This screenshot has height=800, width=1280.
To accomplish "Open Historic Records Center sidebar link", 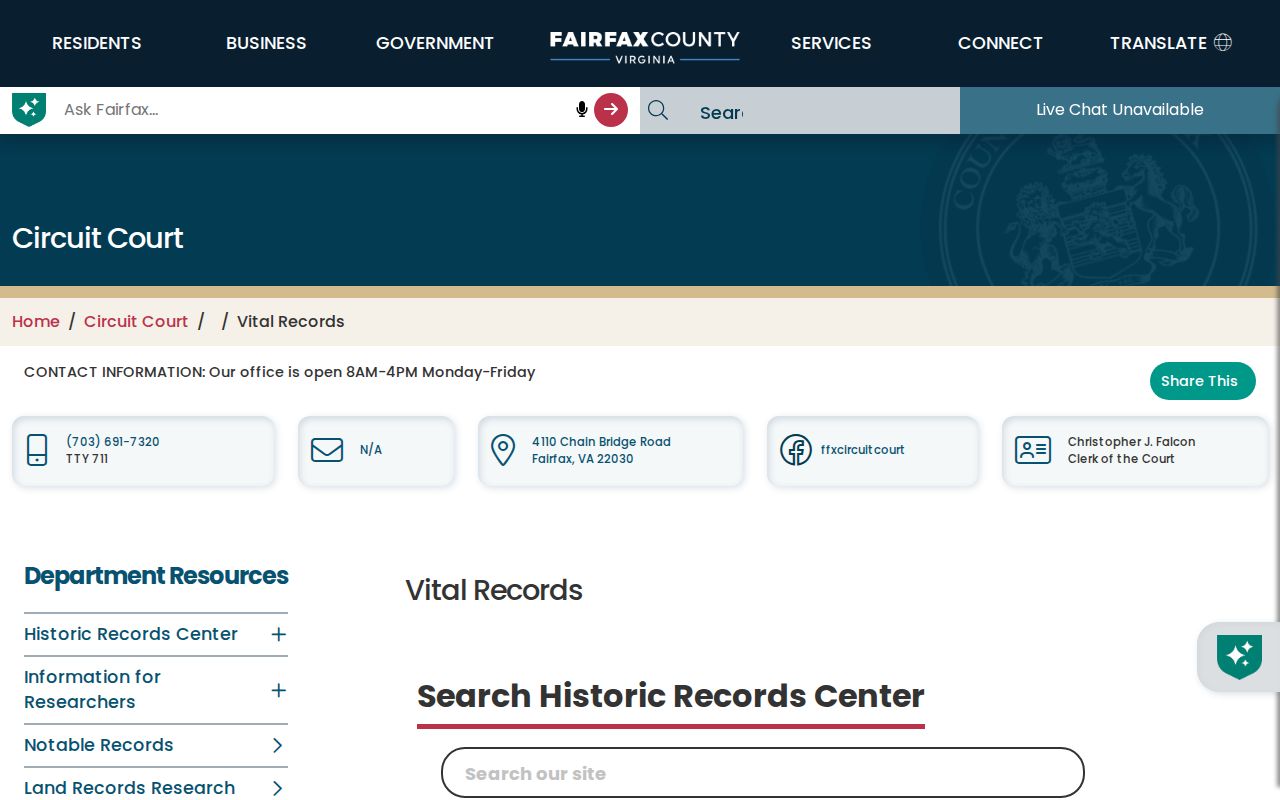I will [131, 634].
